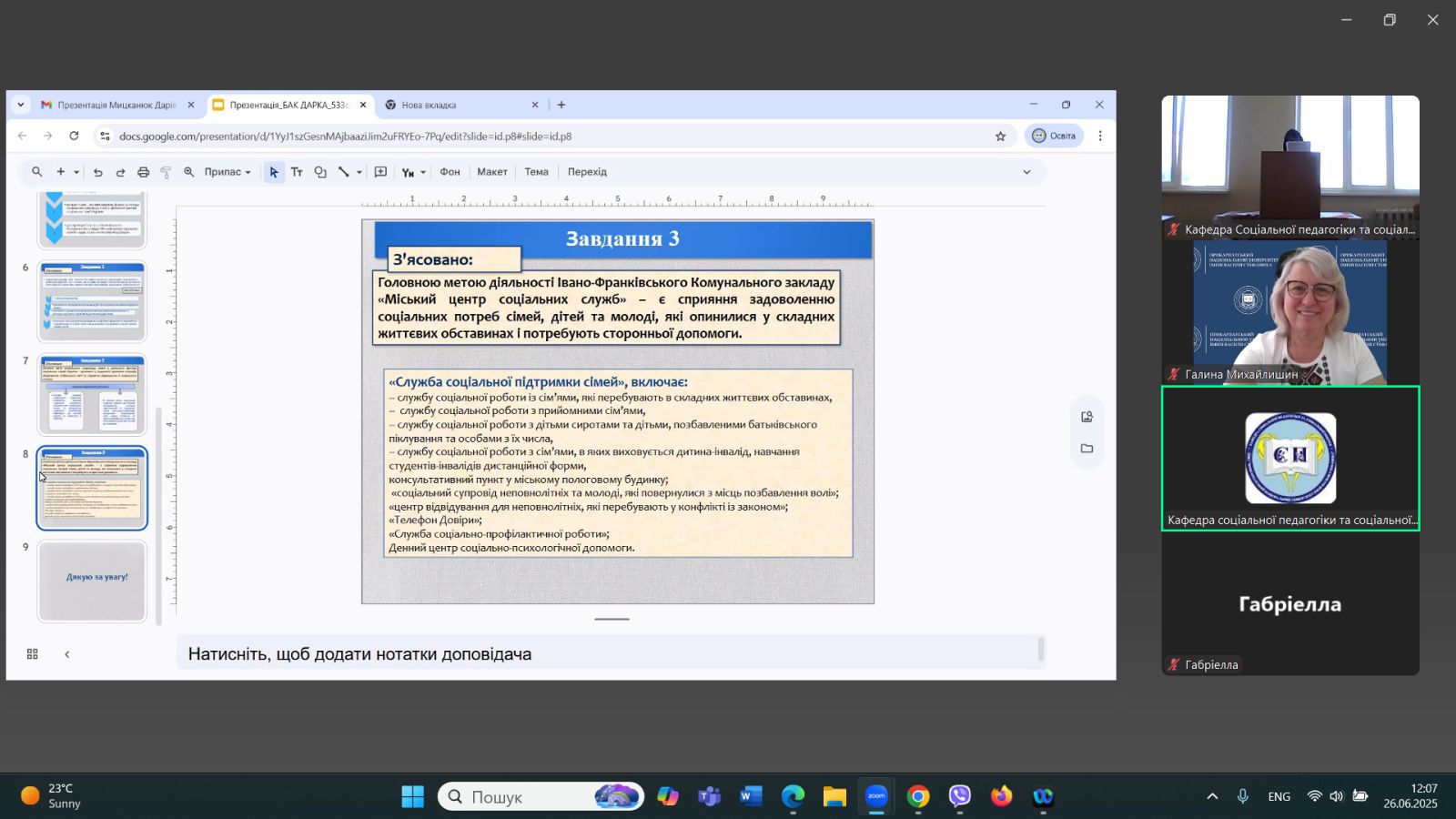Open the Перехід transition panel
Screen dimensions: 1456x819
[587, 172]
